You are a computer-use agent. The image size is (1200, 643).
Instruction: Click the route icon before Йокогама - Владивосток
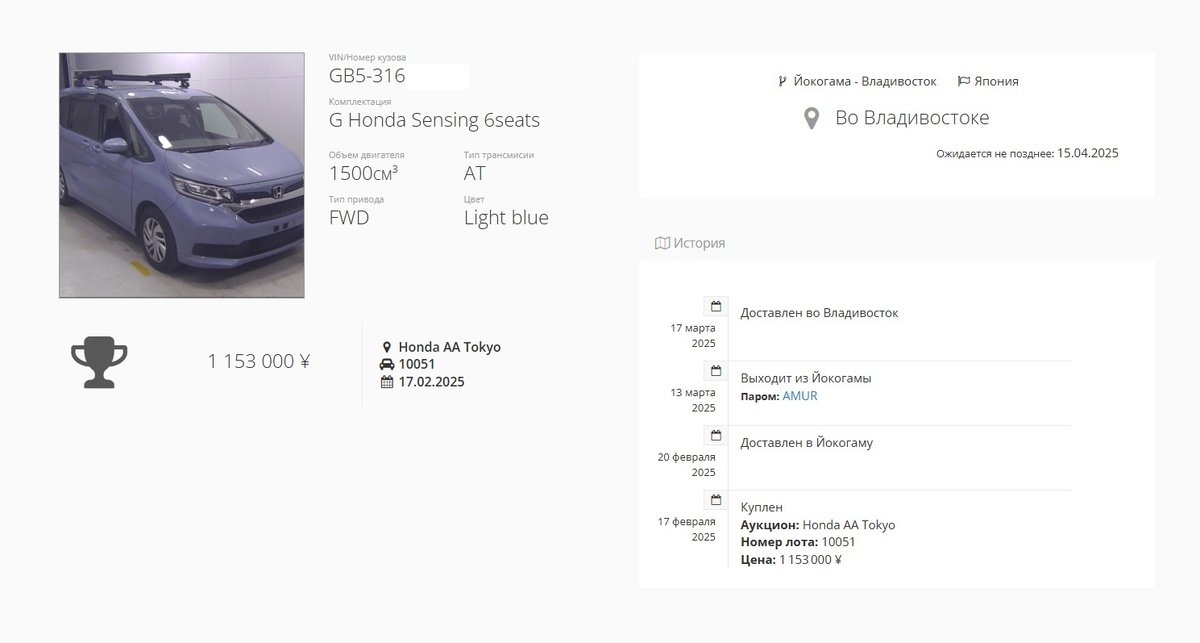783,81
